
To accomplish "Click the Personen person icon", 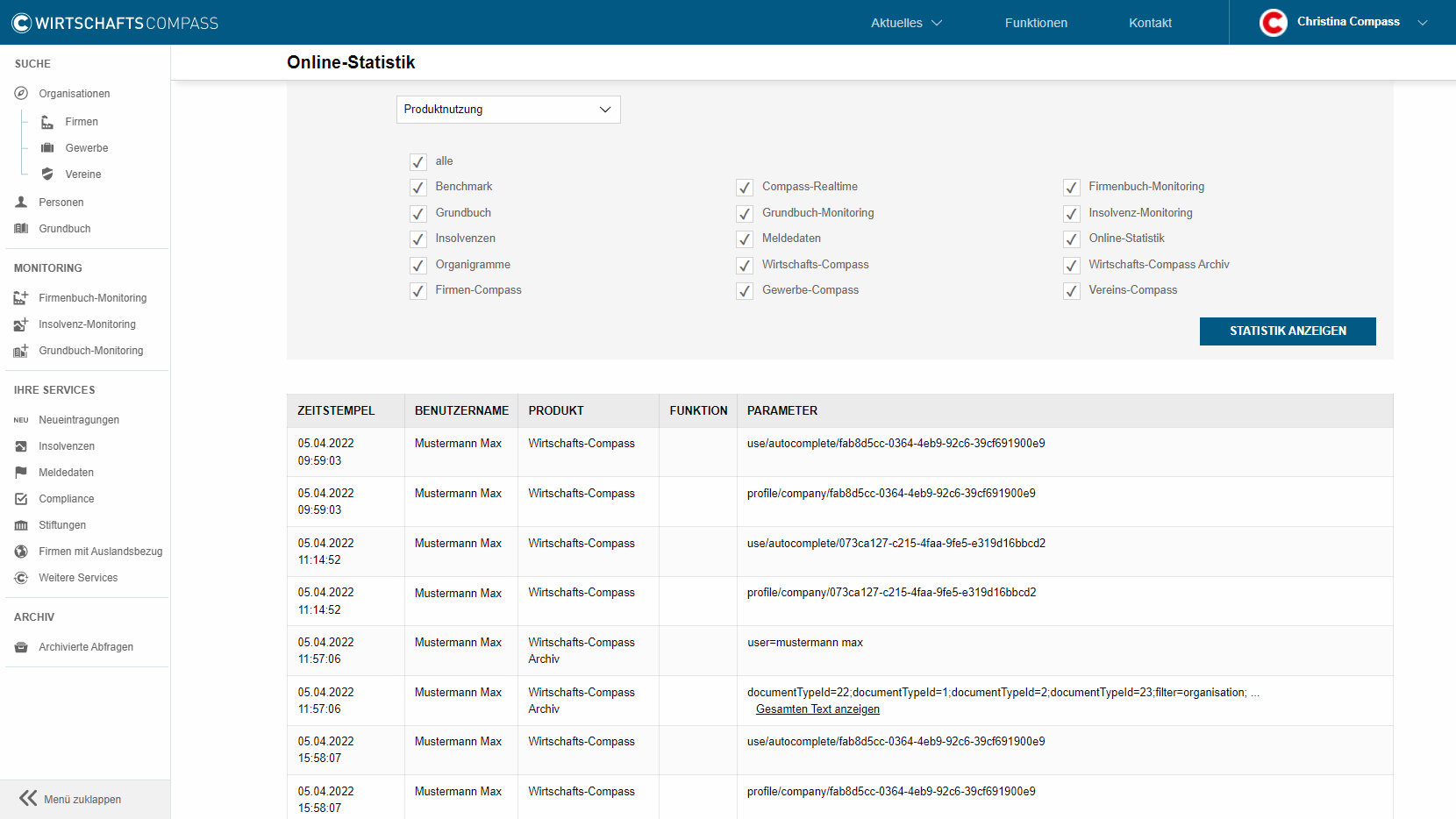I will point(21,203).
